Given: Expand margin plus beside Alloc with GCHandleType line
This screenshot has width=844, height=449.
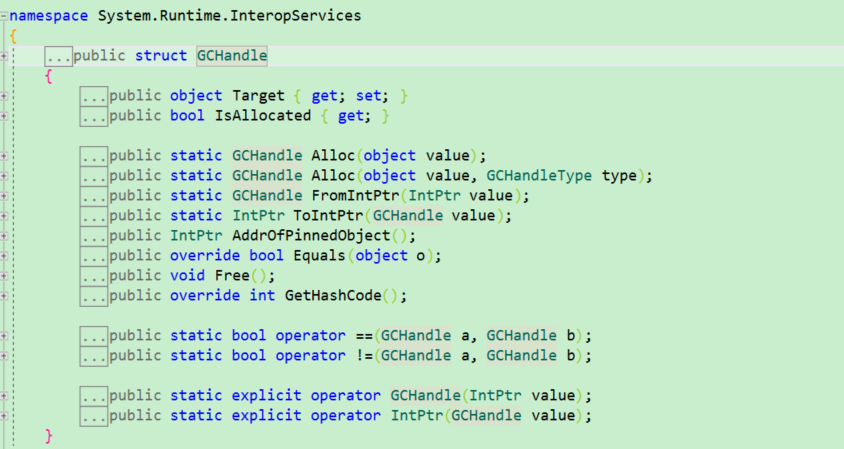Looking at the screenshot, I should click(3, 176).
